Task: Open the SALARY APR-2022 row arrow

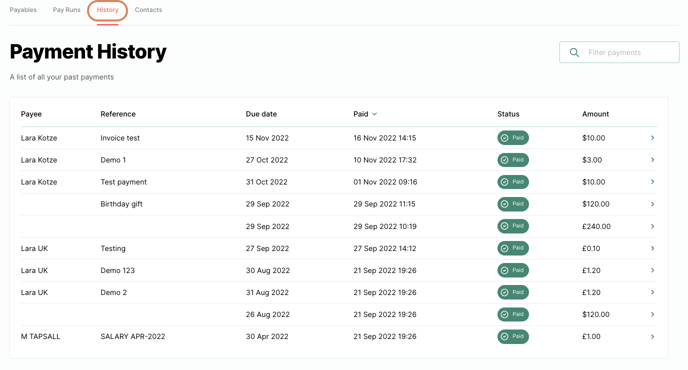Action: [652, 337]
